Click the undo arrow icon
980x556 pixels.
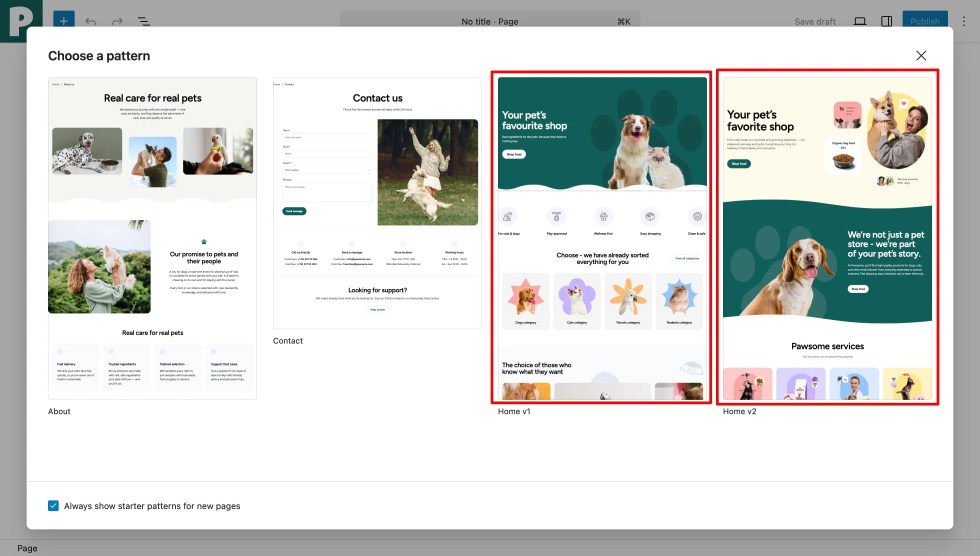click(x=91, y=21)
